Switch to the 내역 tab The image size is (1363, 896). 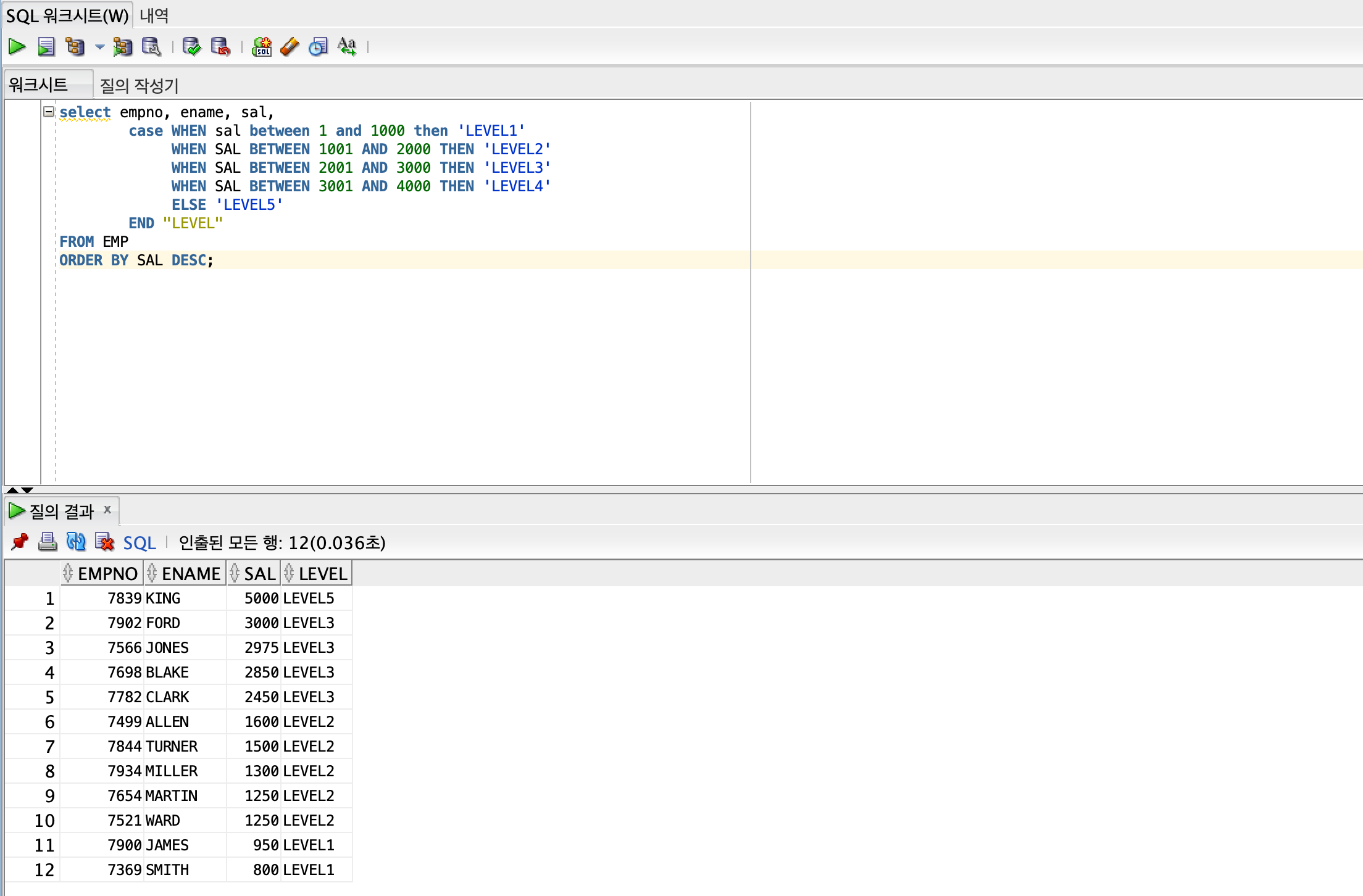point(154,15)
